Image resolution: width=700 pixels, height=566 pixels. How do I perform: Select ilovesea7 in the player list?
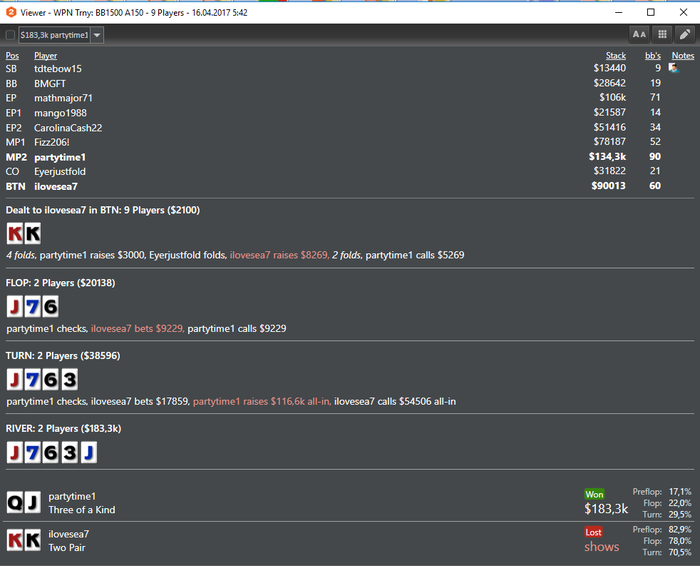click(56, 187)
